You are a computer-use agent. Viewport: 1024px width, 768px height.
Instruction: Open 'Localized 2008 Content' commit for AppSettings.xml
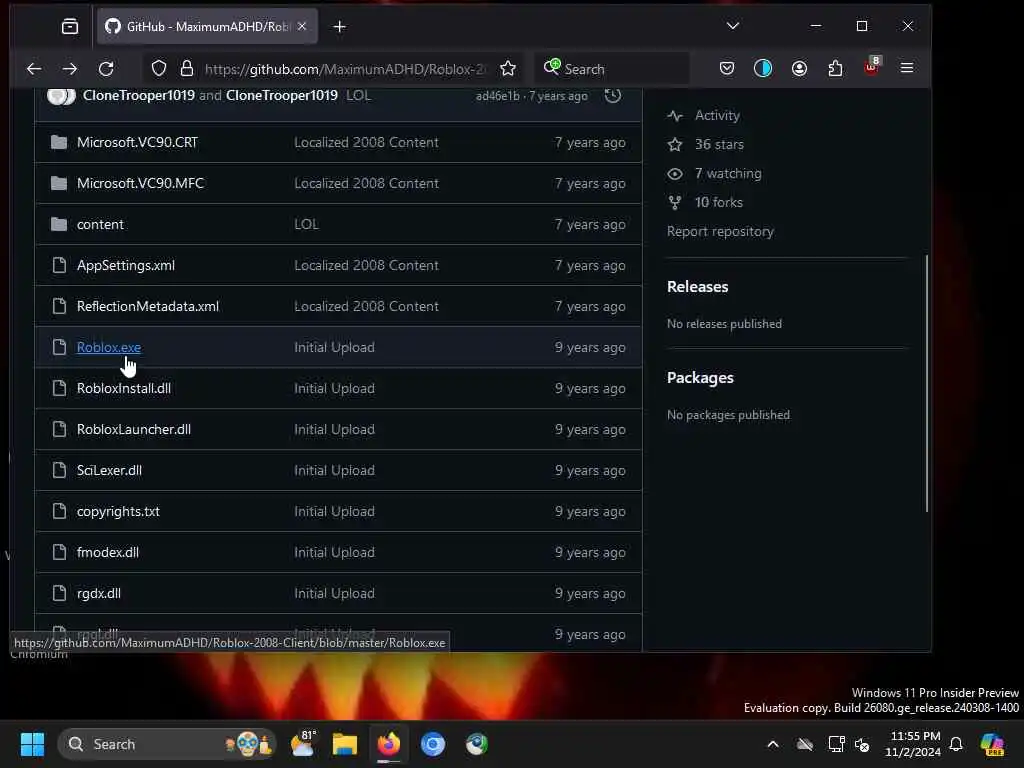tap(366, 266)
